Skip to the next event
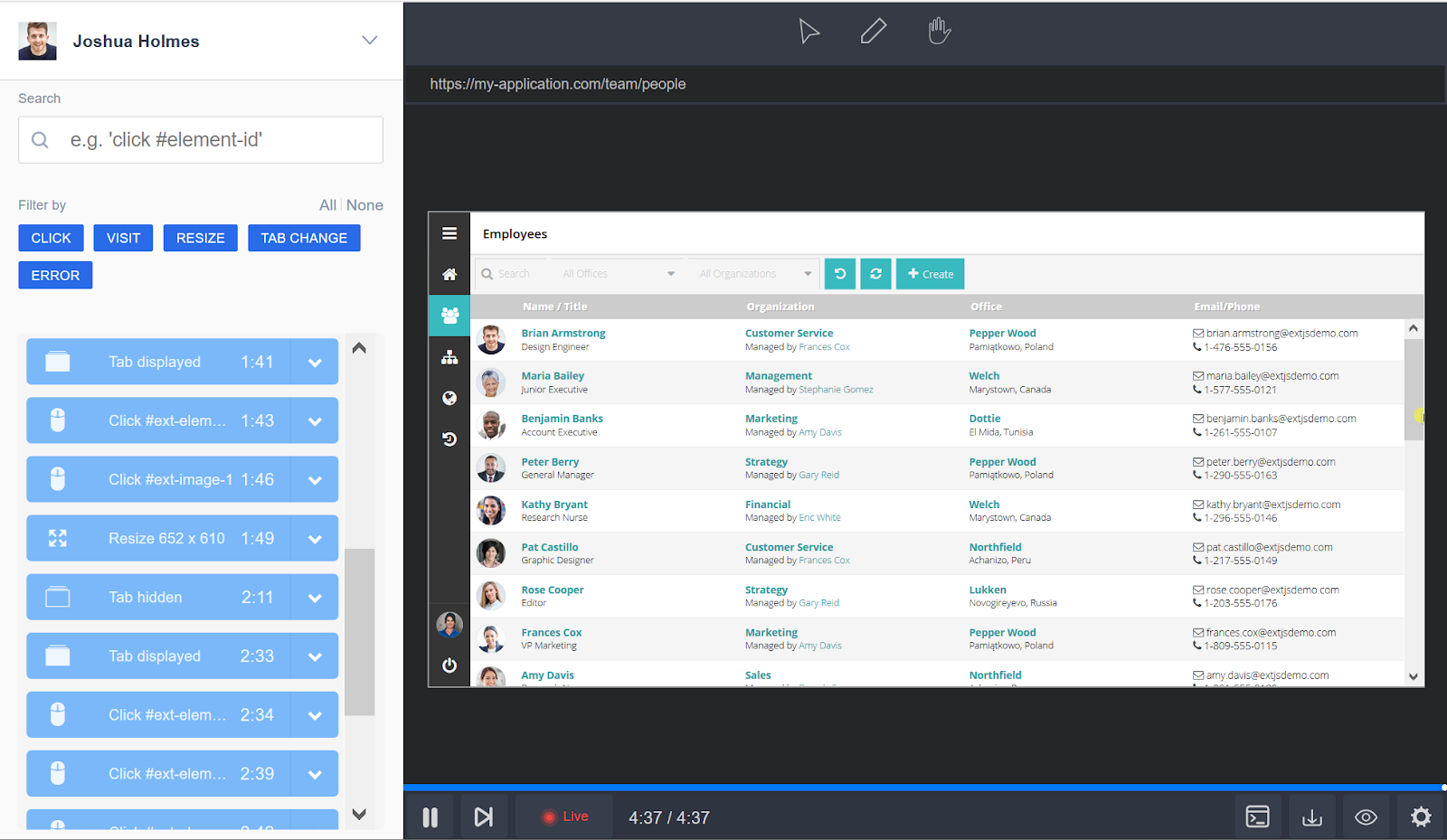 pos(484,817)
